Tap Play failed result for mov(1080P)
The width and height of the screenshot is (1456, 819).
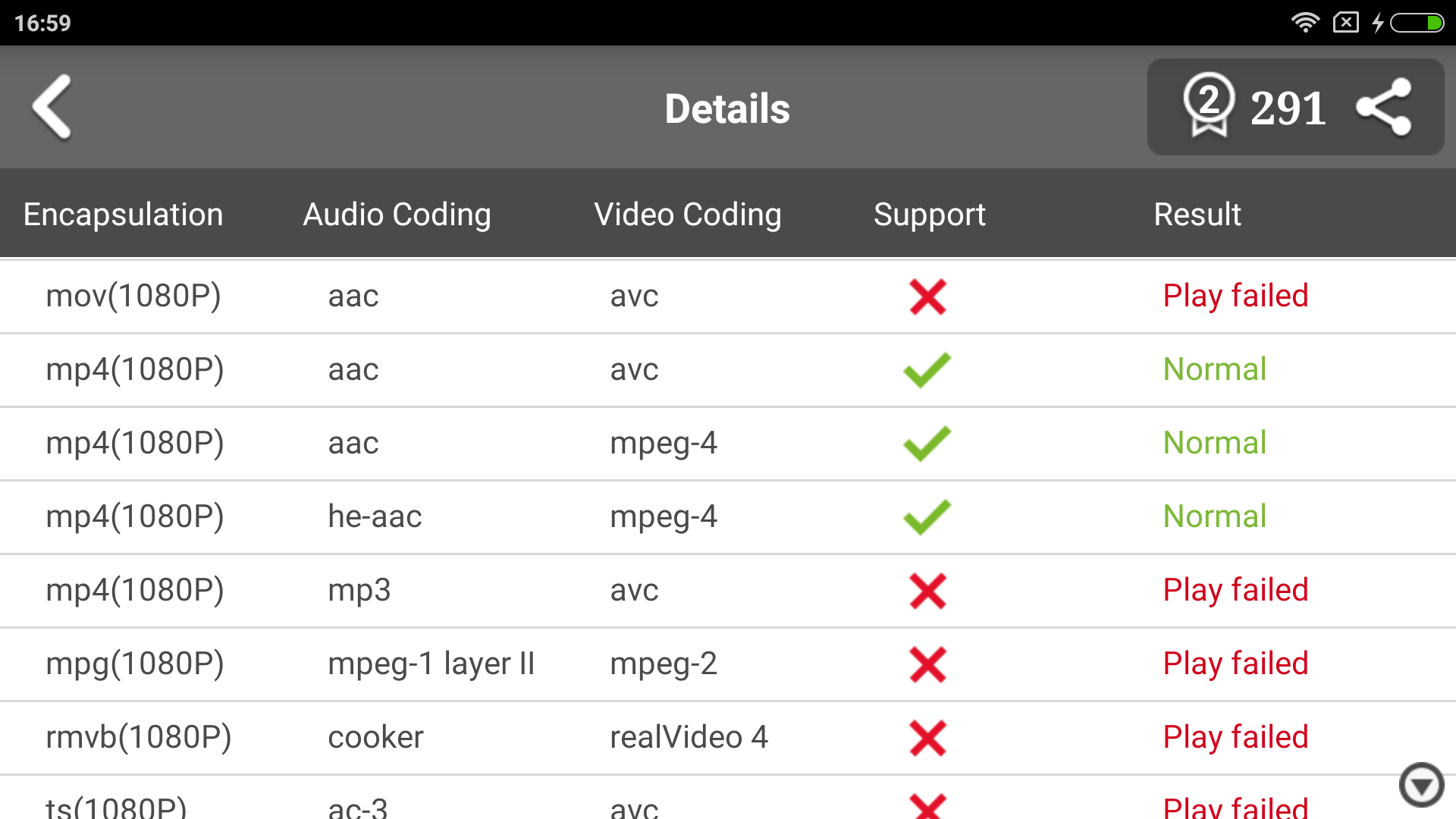click(1235, 296)
